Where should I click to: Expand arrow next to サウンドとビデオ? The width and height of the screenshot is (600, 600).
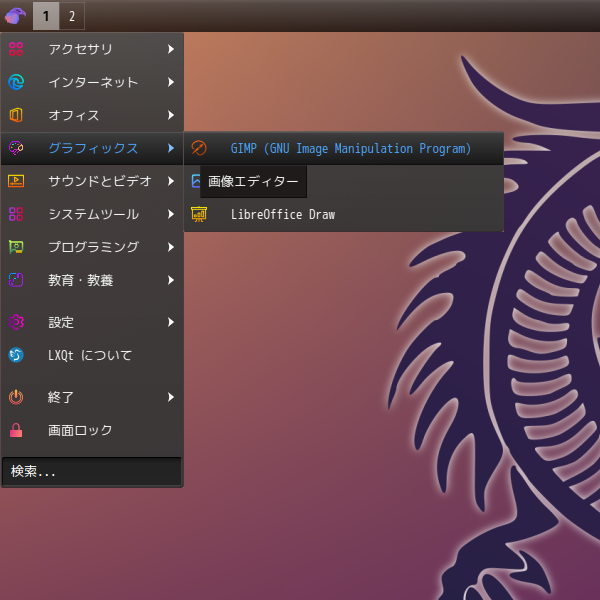(171, 181)
